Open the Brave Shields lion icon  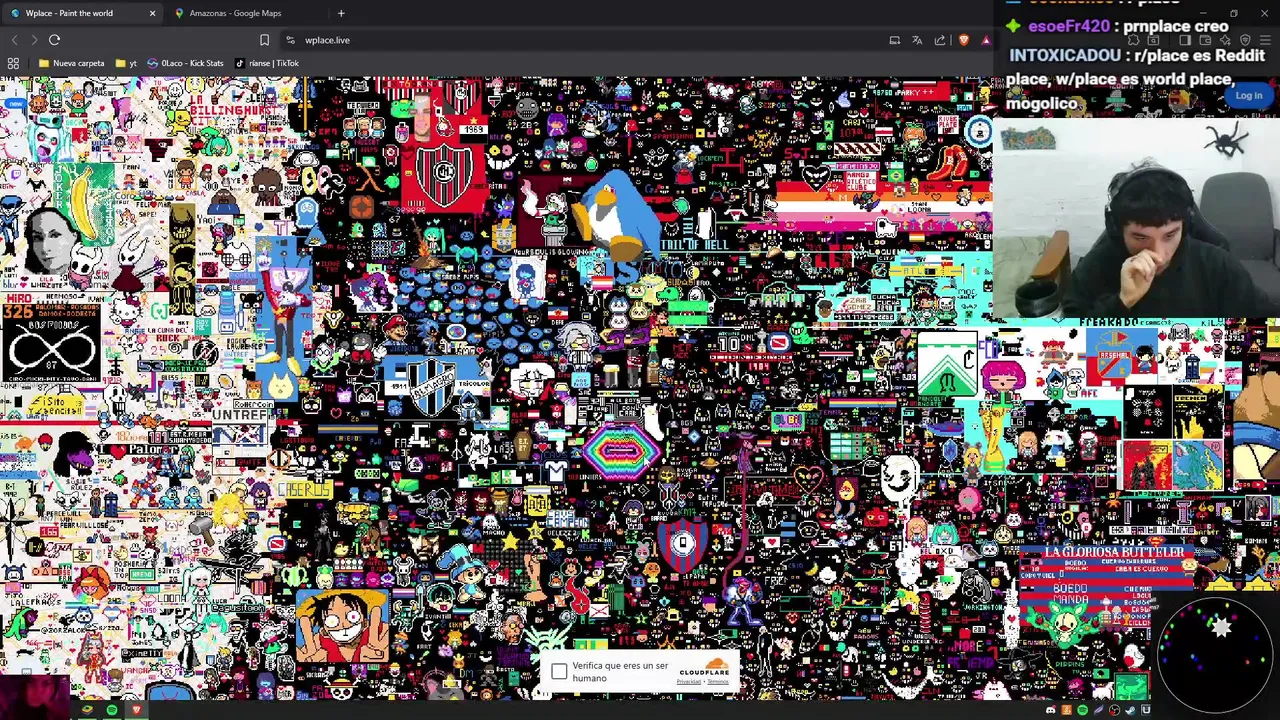tap(963, 40)
